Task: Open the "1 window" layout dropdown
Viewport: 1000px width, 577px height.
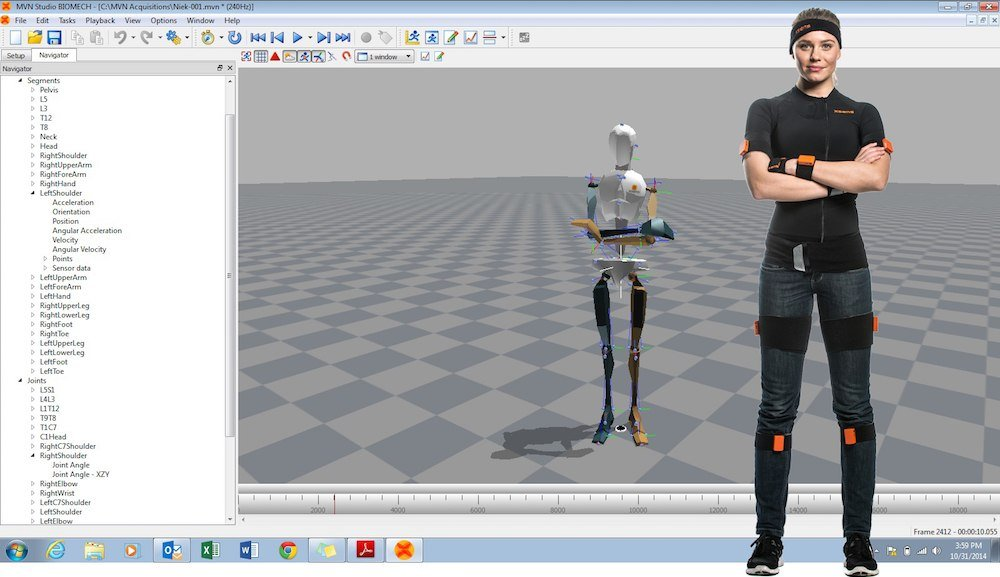Action: tap(384, 56)
